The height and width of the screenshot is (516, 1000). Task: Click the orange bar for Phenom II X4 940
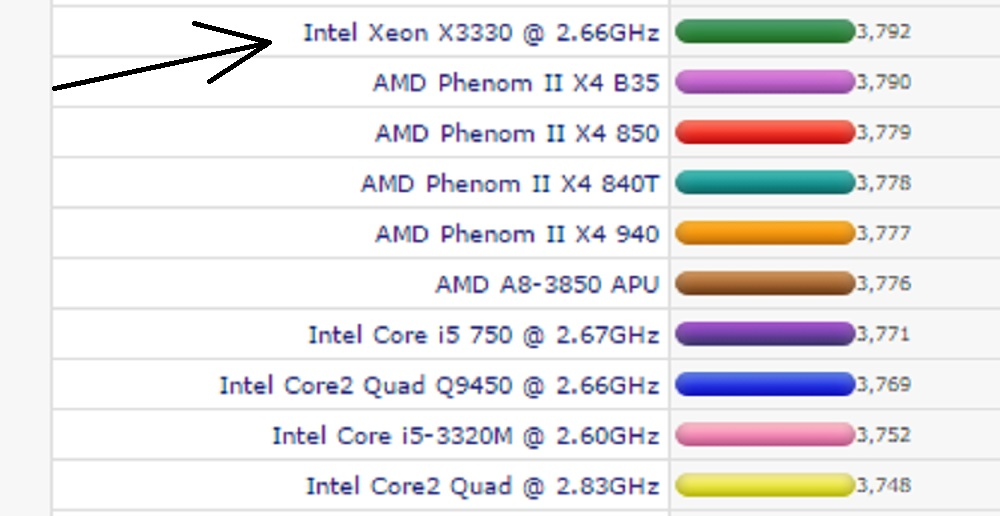pos(765,233)
